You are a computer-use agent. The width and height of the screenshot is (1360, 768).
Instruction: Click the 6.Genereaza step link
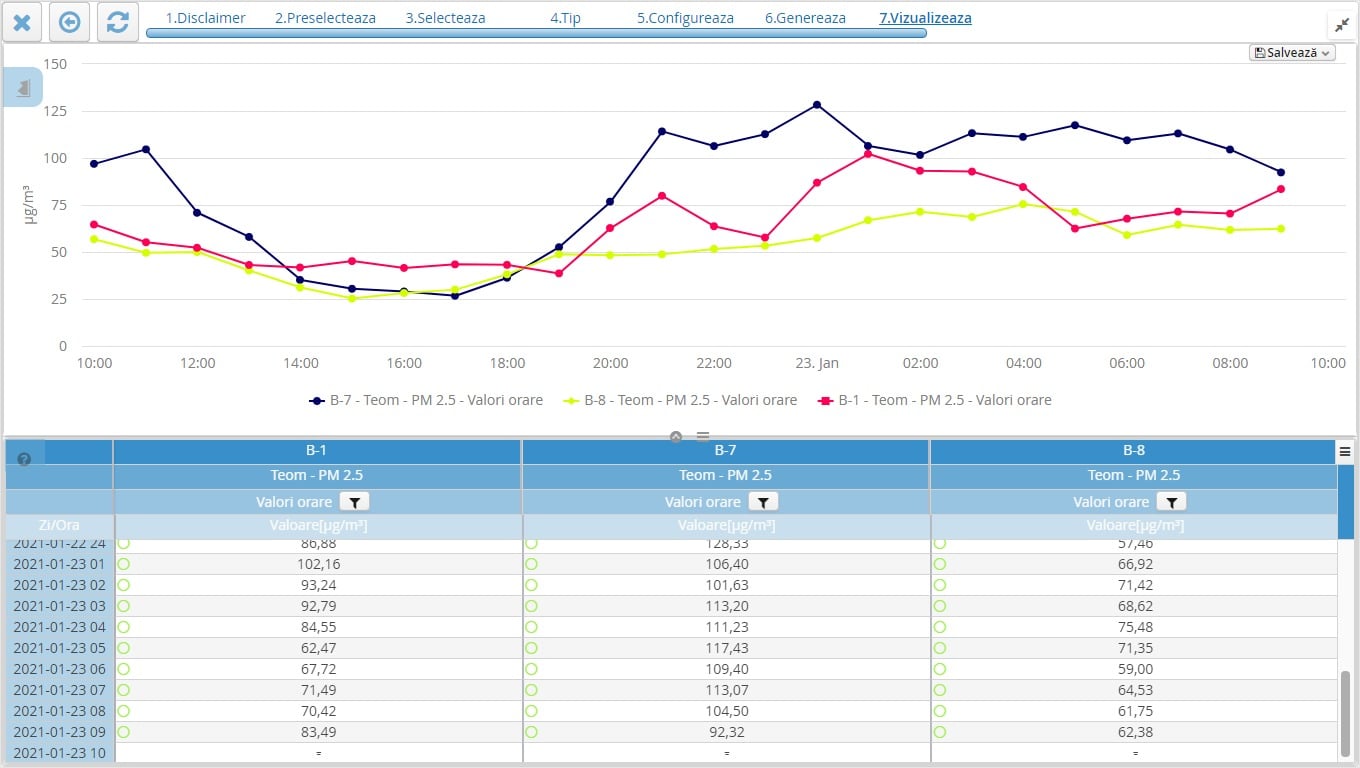[805, 18]
